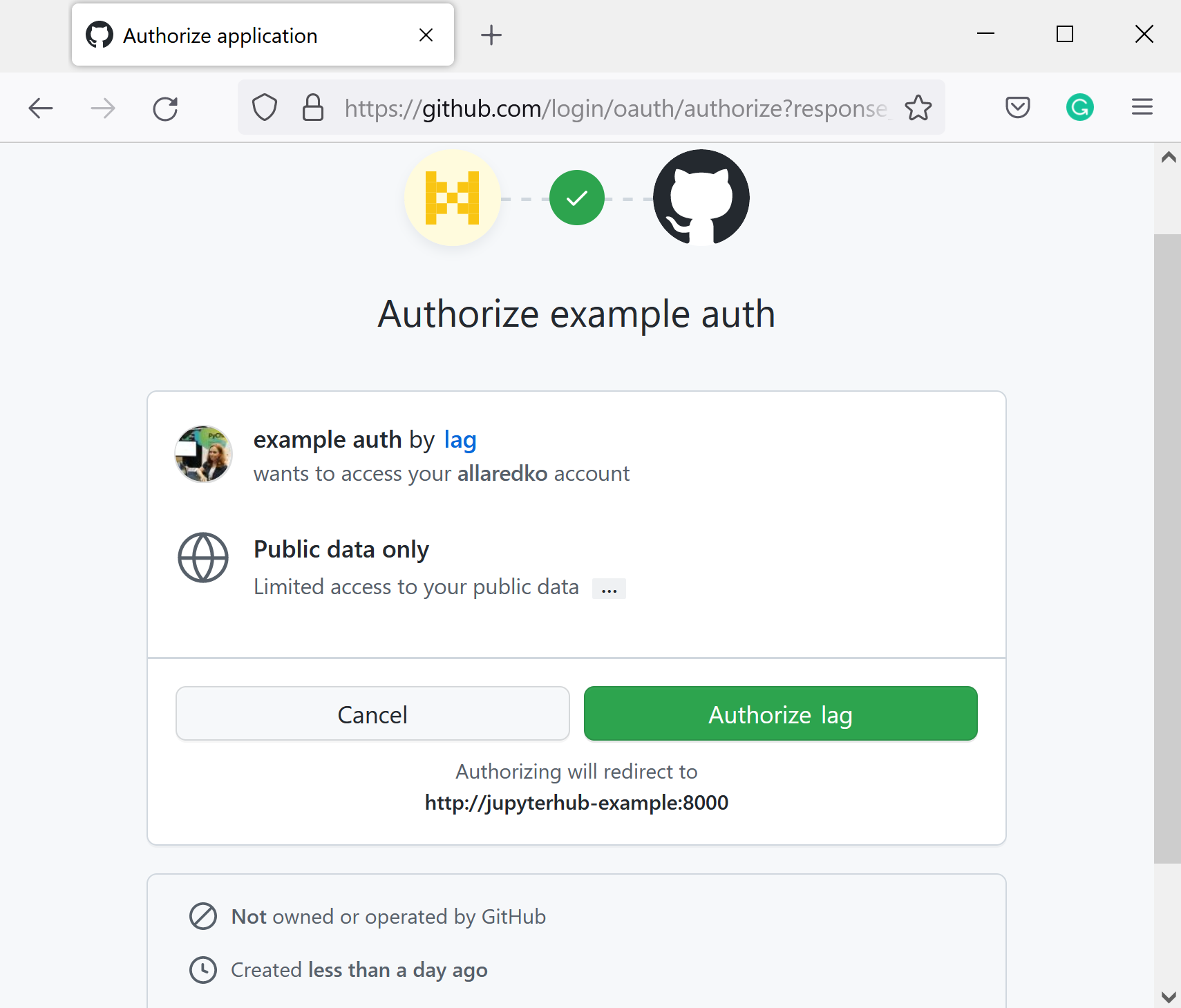The height and width of the screenshot is (1008, 1181).
Task: Click the user avatar thumbnail for example auth
Action: [203, 454]
